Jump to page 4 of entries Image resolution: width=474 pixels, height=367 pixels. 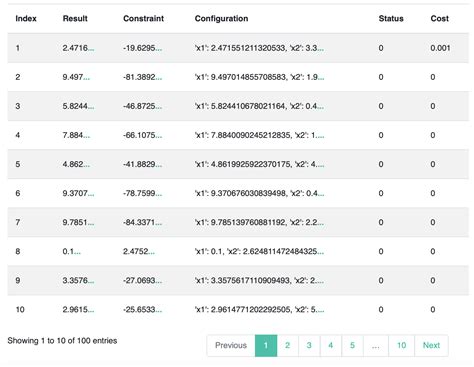click(x=330, y=345)
